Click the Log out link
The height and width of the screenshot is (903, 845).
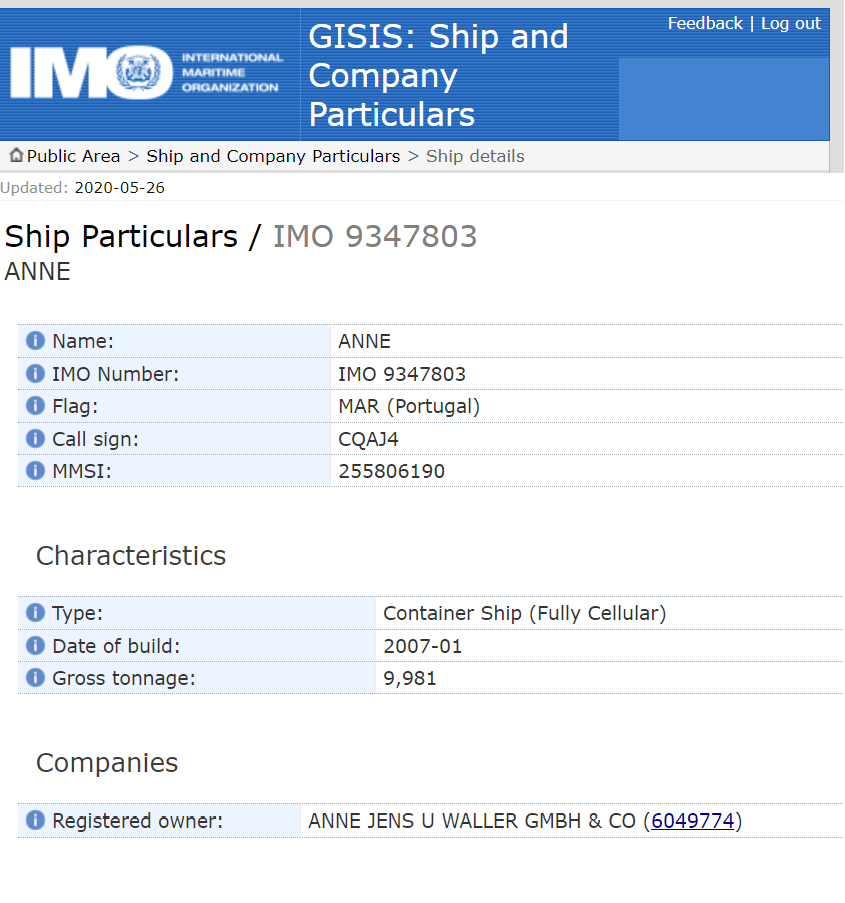pyautogui.click(x=791, y=23)
